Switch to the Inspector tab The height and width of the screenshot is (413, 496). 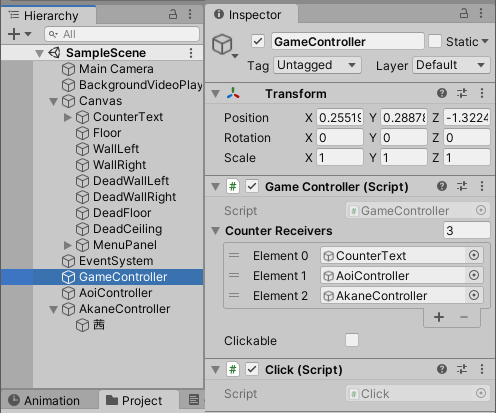(x=252, y=14)
